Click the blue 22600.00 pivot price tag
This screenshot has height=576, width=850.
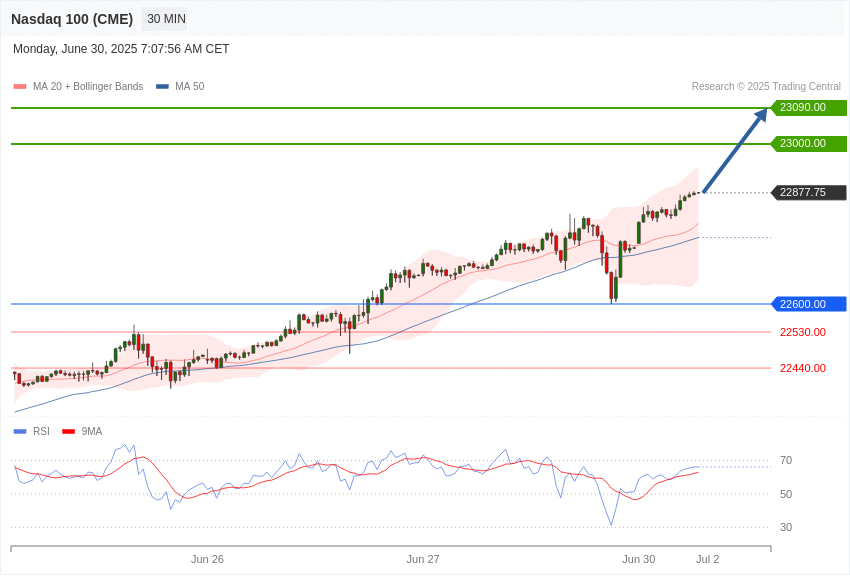809,304
